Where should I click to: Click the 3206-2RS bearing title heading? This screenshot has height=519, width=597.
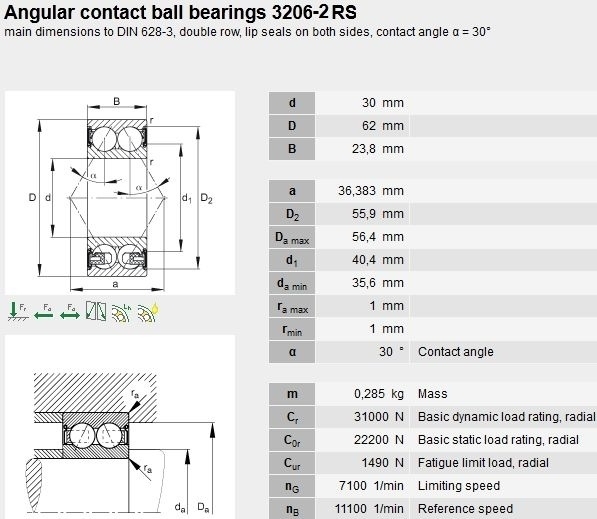click(x=180, y=12)
